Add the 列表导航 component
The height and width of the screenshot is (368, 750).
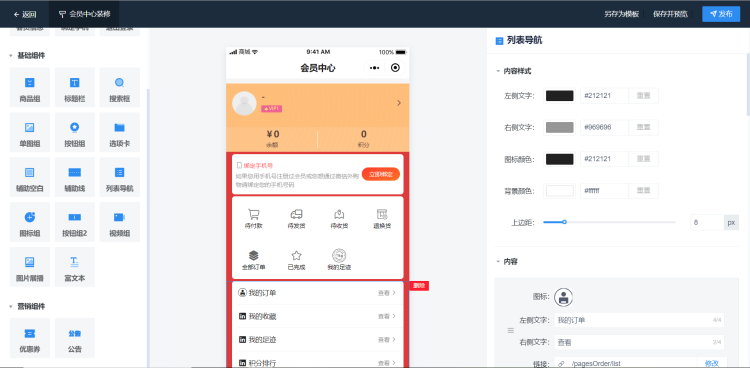[x=120, y=177]
